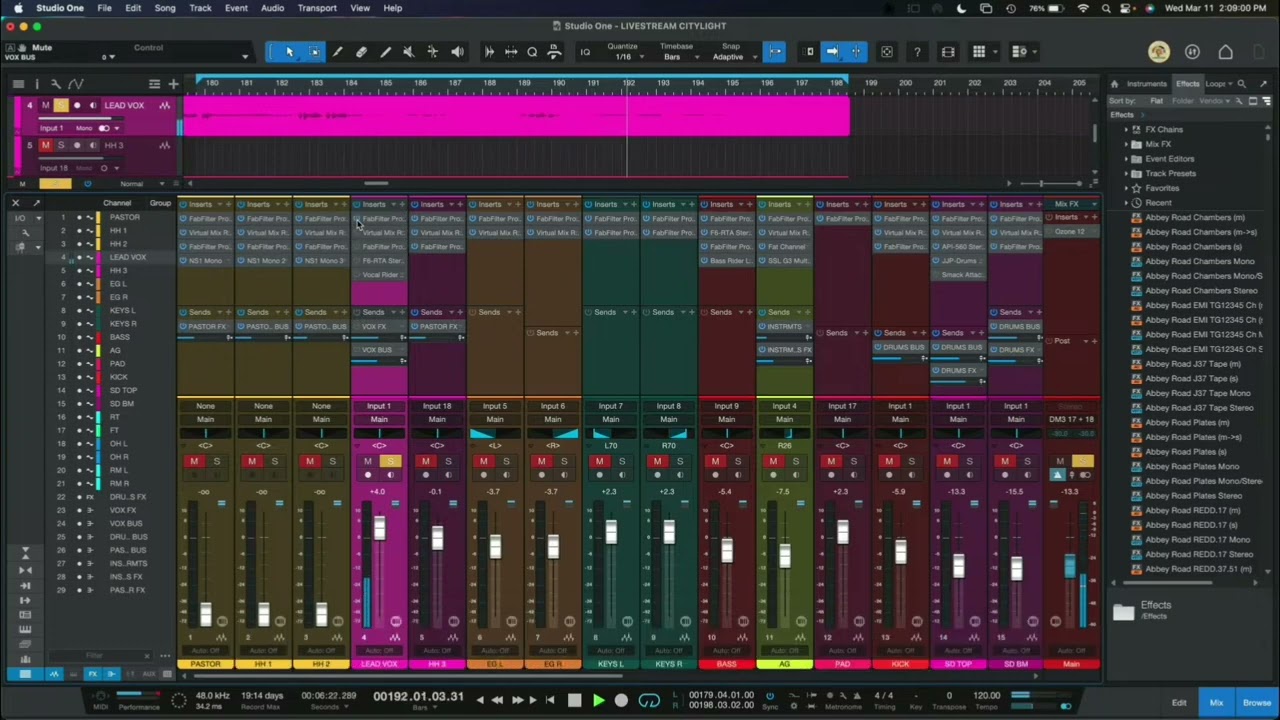
Task: Open the macOS Spotlight search icon
Action: click(1106, 8)
